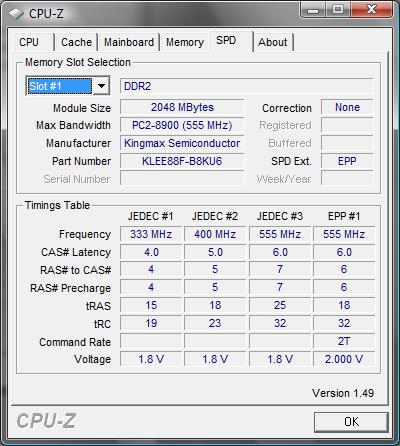
Task: Close the CPU-Z window
Action: pos(371,10)
